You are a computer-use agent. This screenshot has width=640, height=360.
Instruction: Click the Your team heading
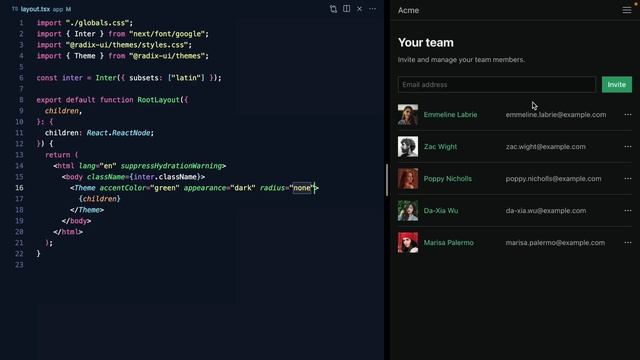(426, 42)
